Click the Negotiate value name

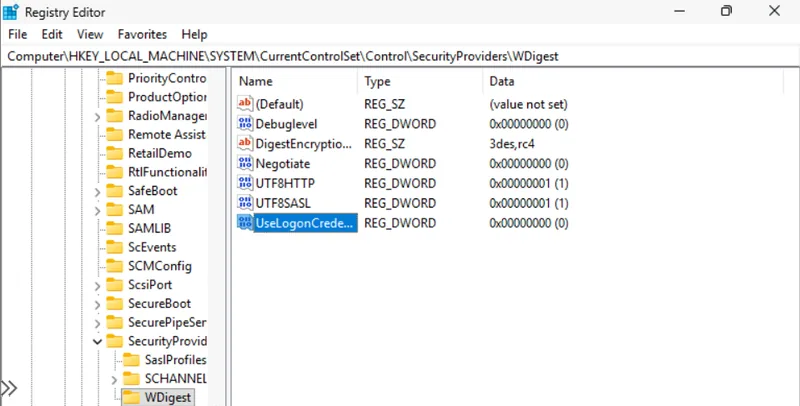tap(283, 164)
